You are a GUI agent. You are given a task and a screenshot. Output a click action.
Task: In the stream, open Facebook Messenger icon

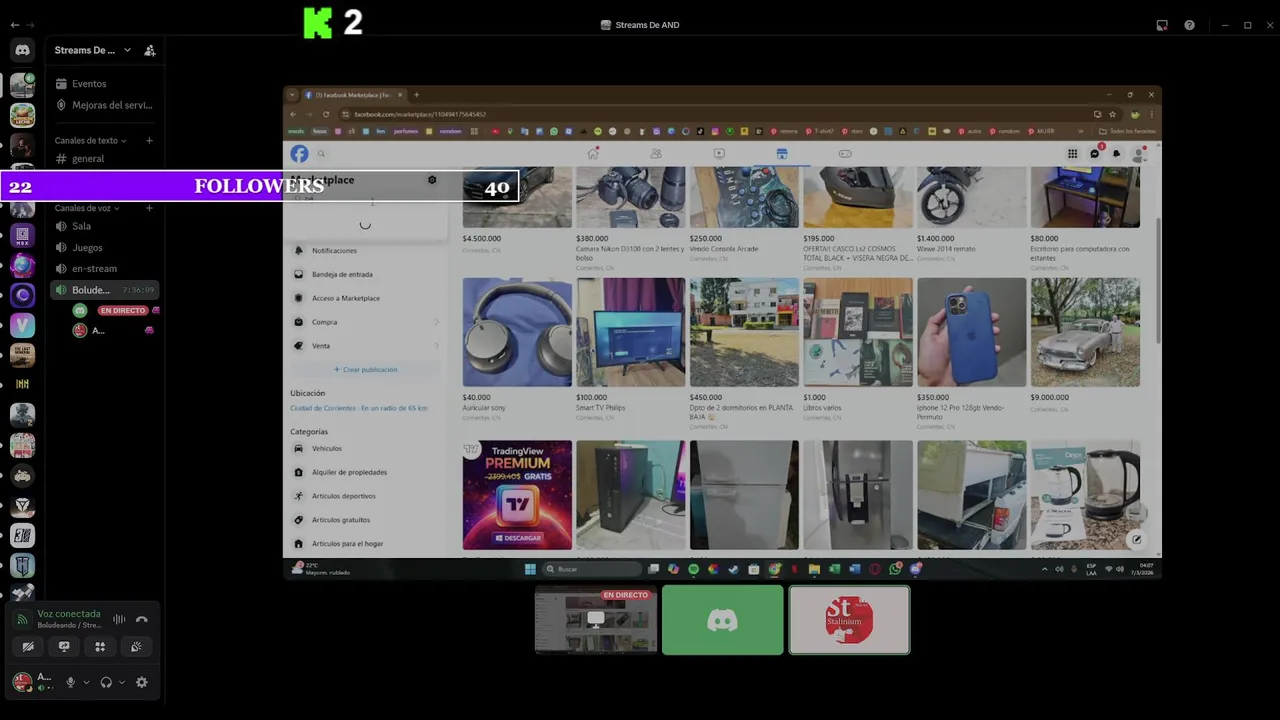point(1094,153)
